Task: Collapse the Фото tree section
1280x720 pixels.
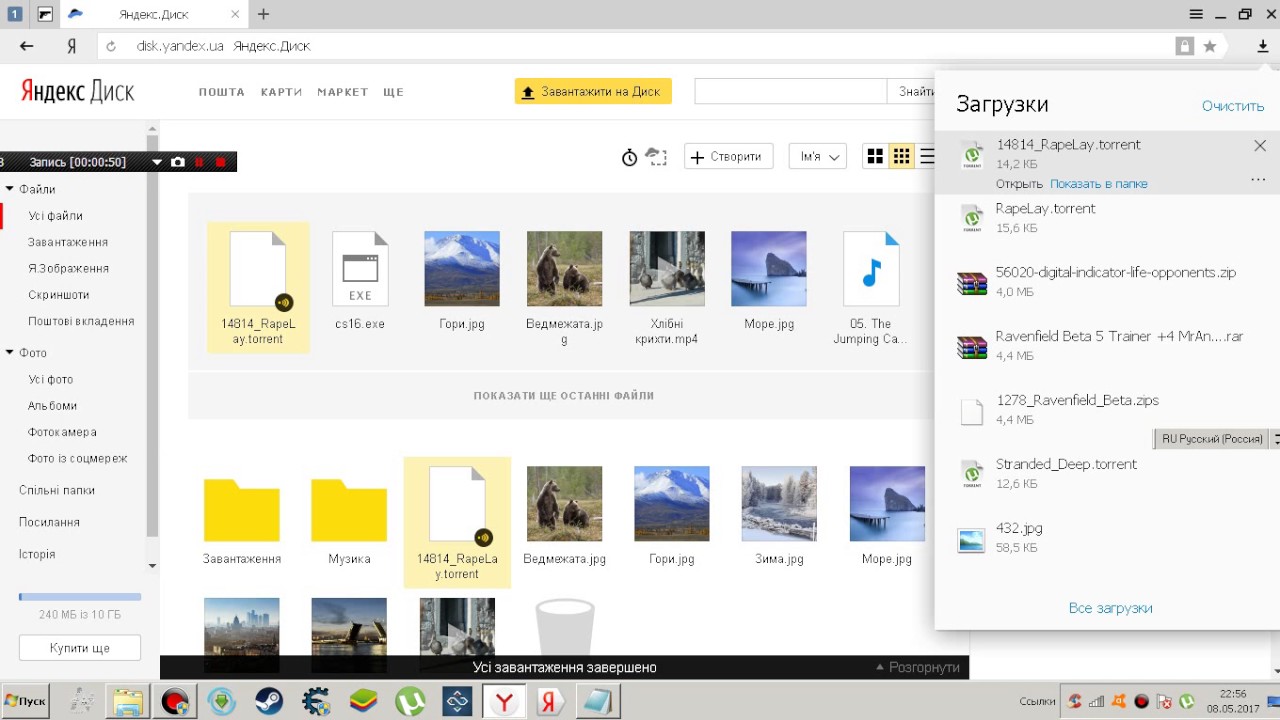Action: point(9,353)
